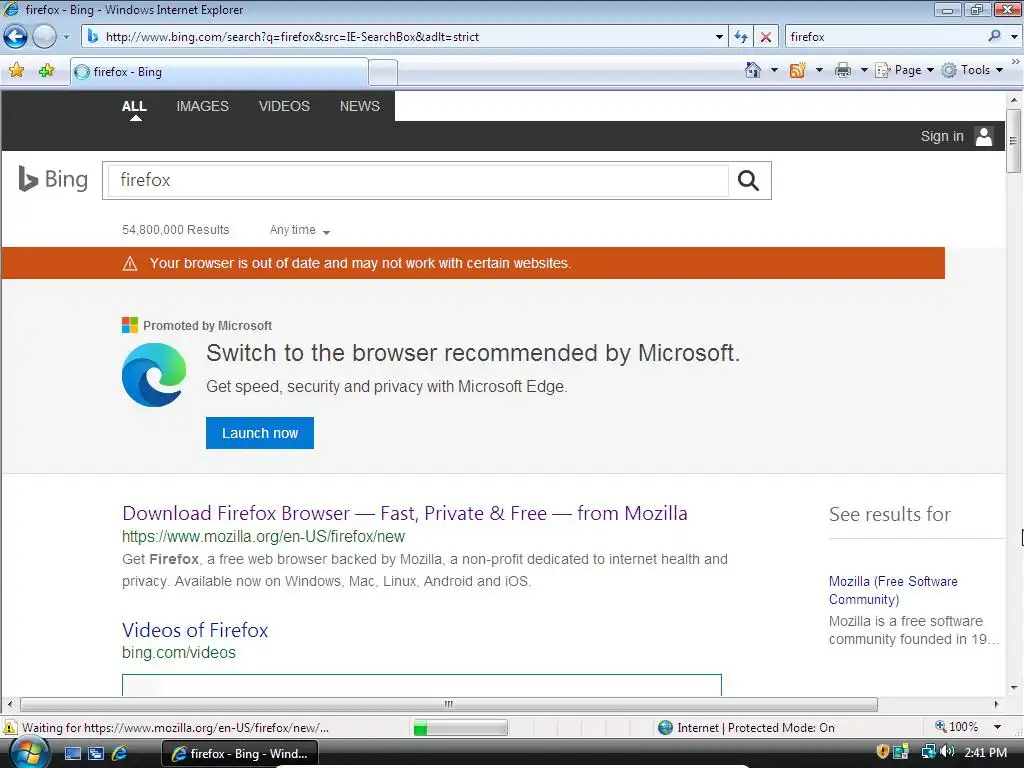Click the 'Launch now' button
1024x768 pixels.
[260, 433]
